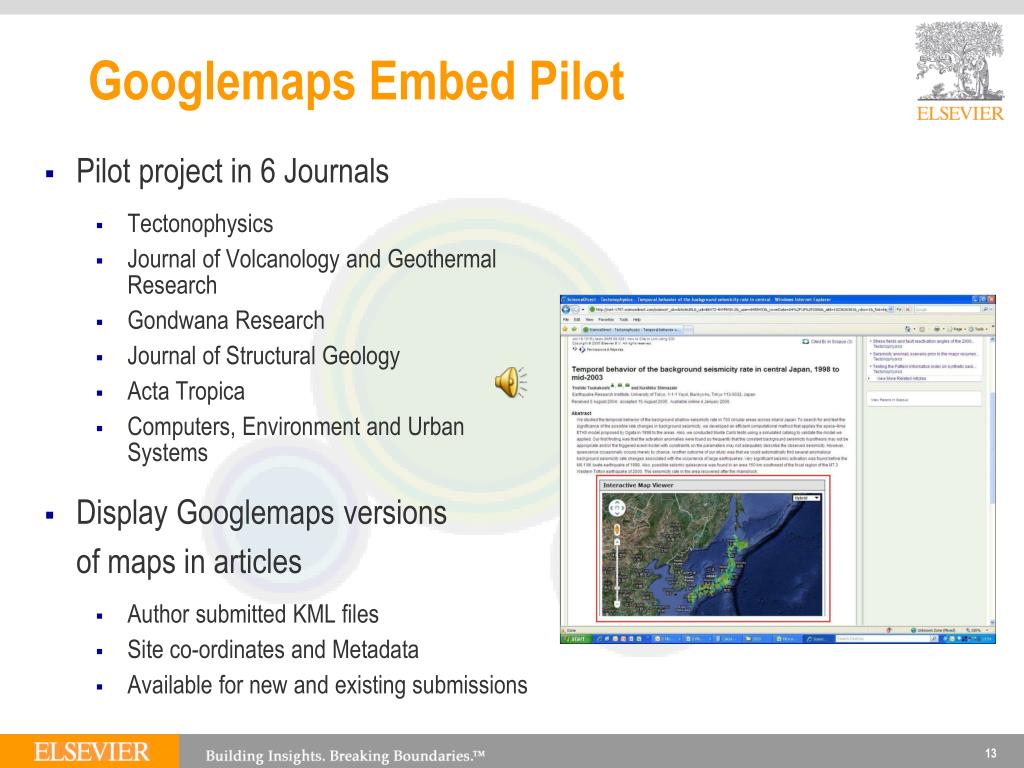Click Available for new and existing submissions
Screen dimensions: 1024x768
[327, 685]
